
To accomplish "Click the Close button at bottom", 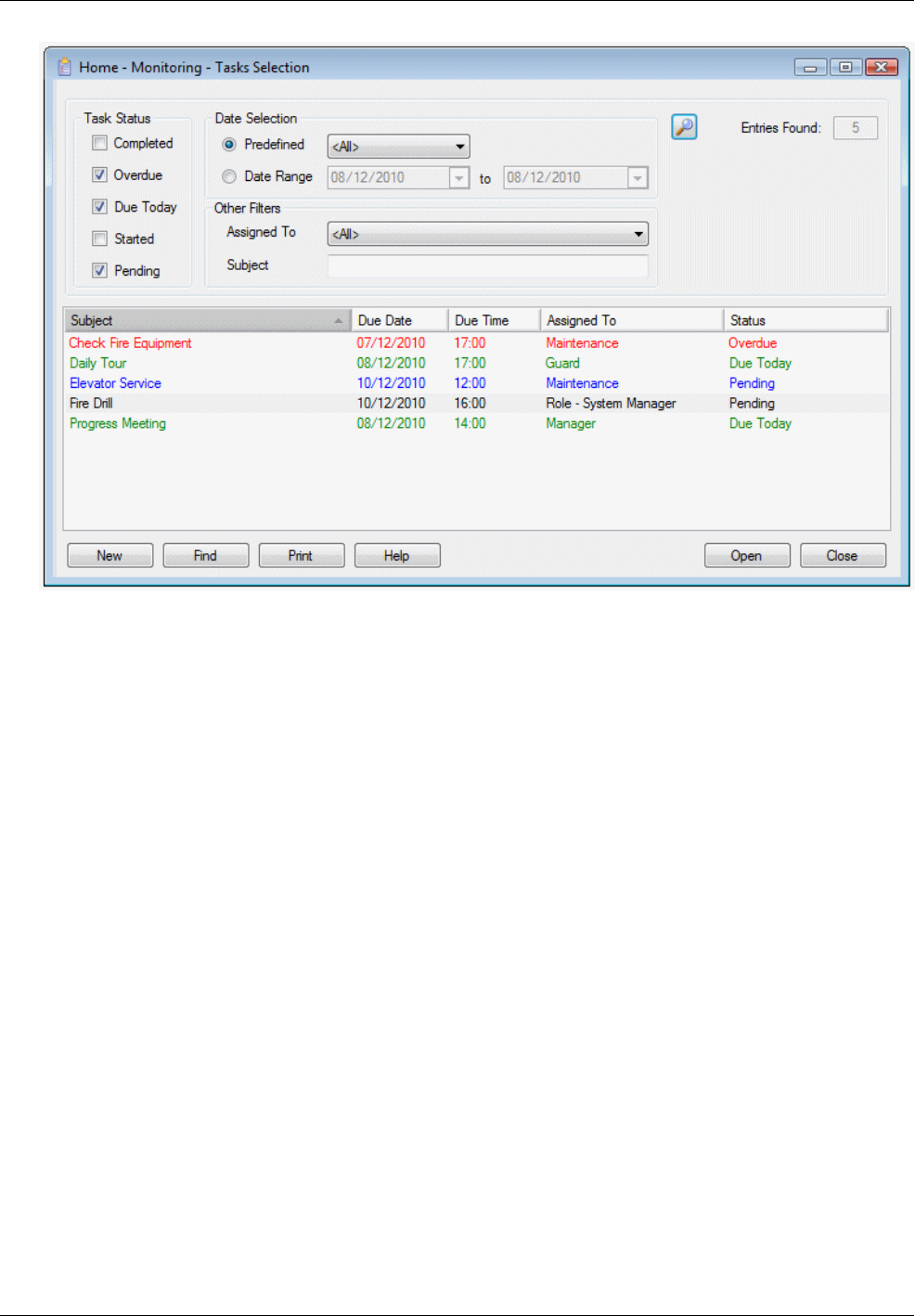I will point(843,556).
